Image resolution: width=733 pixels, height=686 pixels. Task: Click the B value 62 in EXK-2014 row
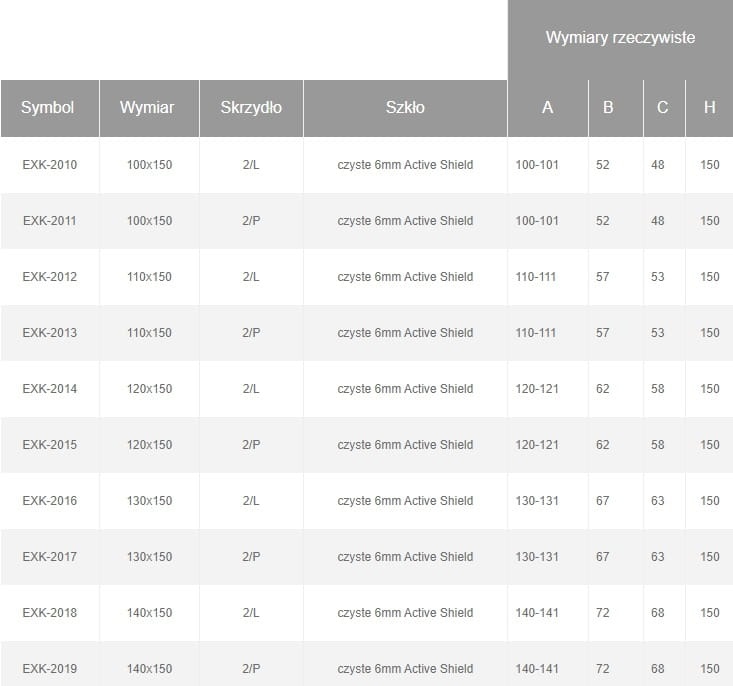click(602, 389)
